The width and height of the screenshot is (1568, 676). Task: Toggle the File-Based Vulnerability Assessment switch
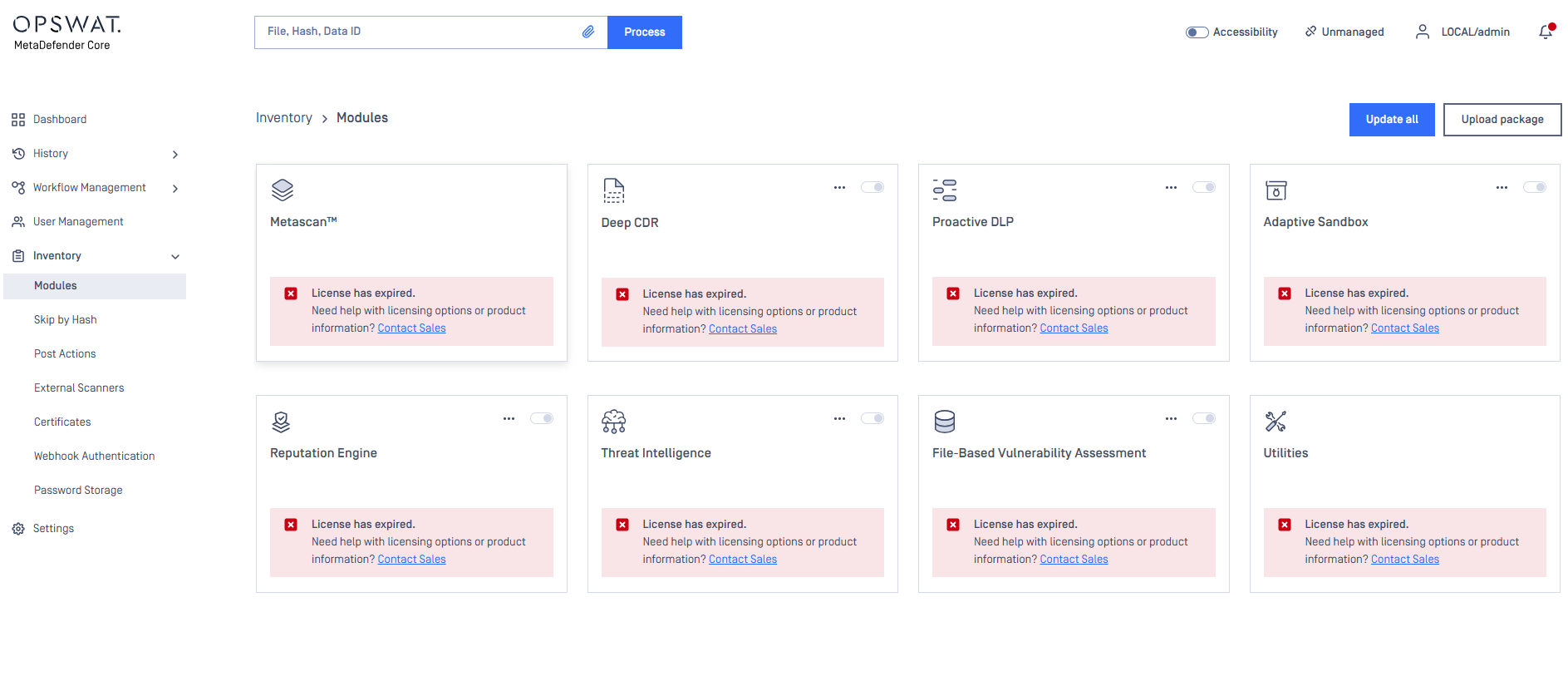click(x=1204, y=418)
